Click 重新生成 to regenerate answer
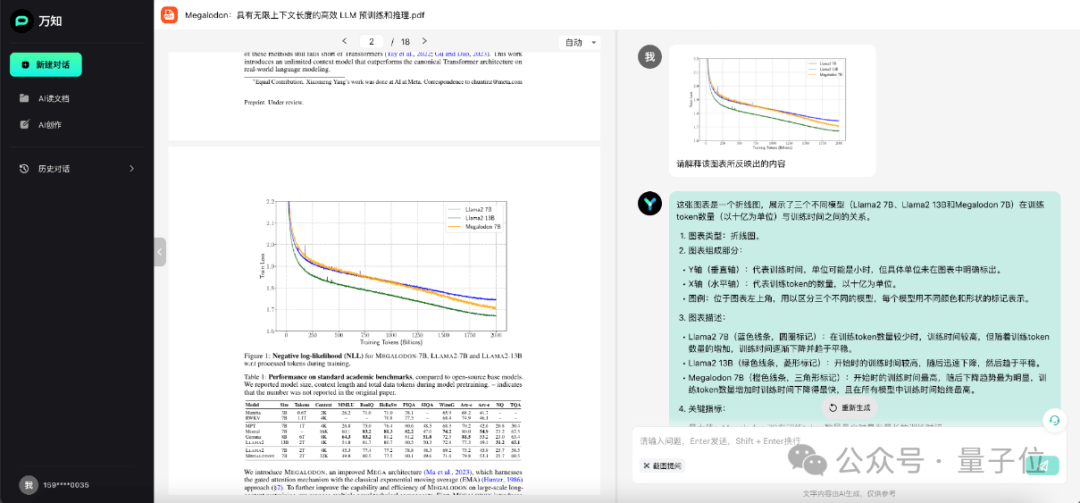 click(x=849, y=408)
